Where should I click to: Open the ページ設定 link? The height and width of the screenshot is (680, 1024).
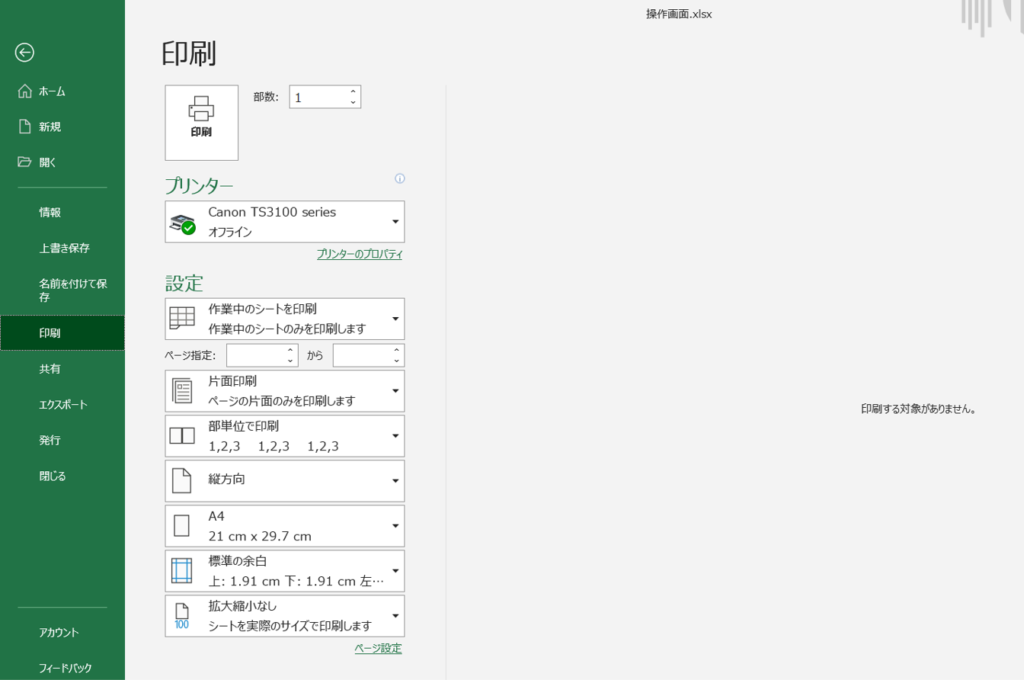pyautogui.click(x=378, y=649)
